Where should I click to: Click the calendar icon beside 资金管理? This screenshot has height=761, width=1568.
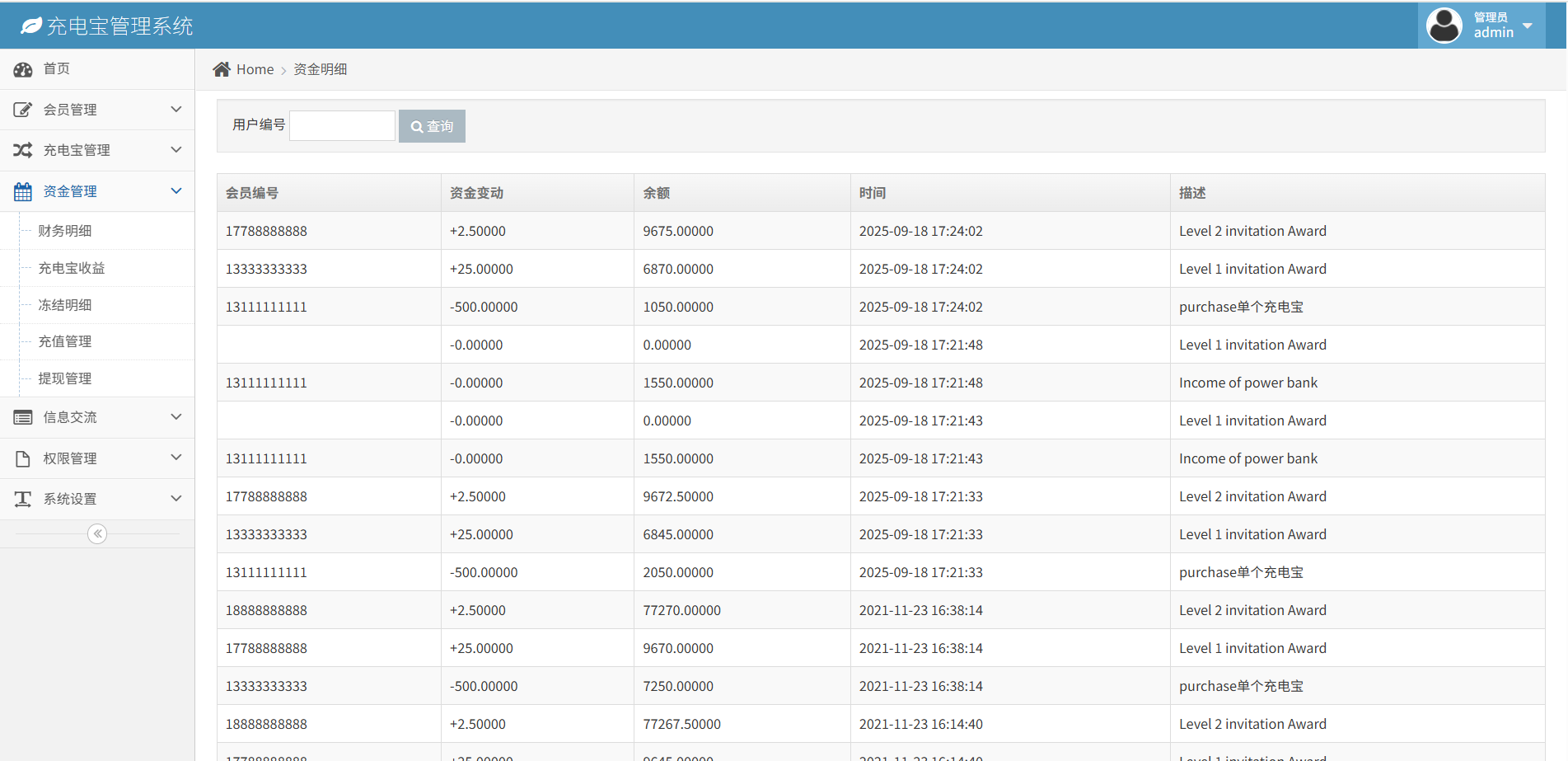(x=23, y=191)
